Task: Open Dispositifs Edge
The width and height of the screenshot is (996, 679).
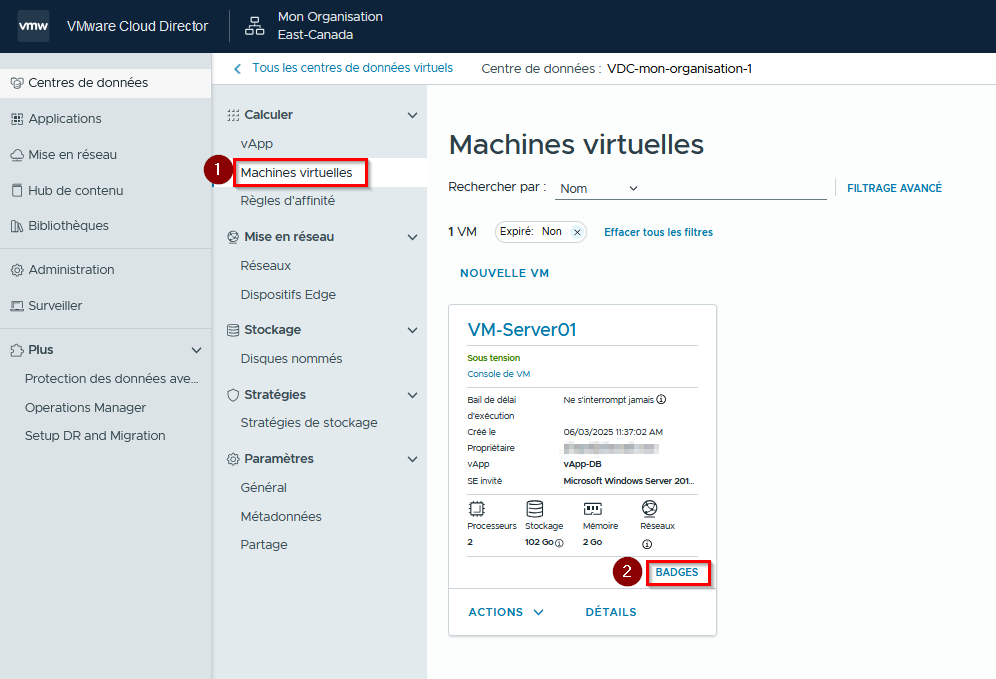Action: 288,295
